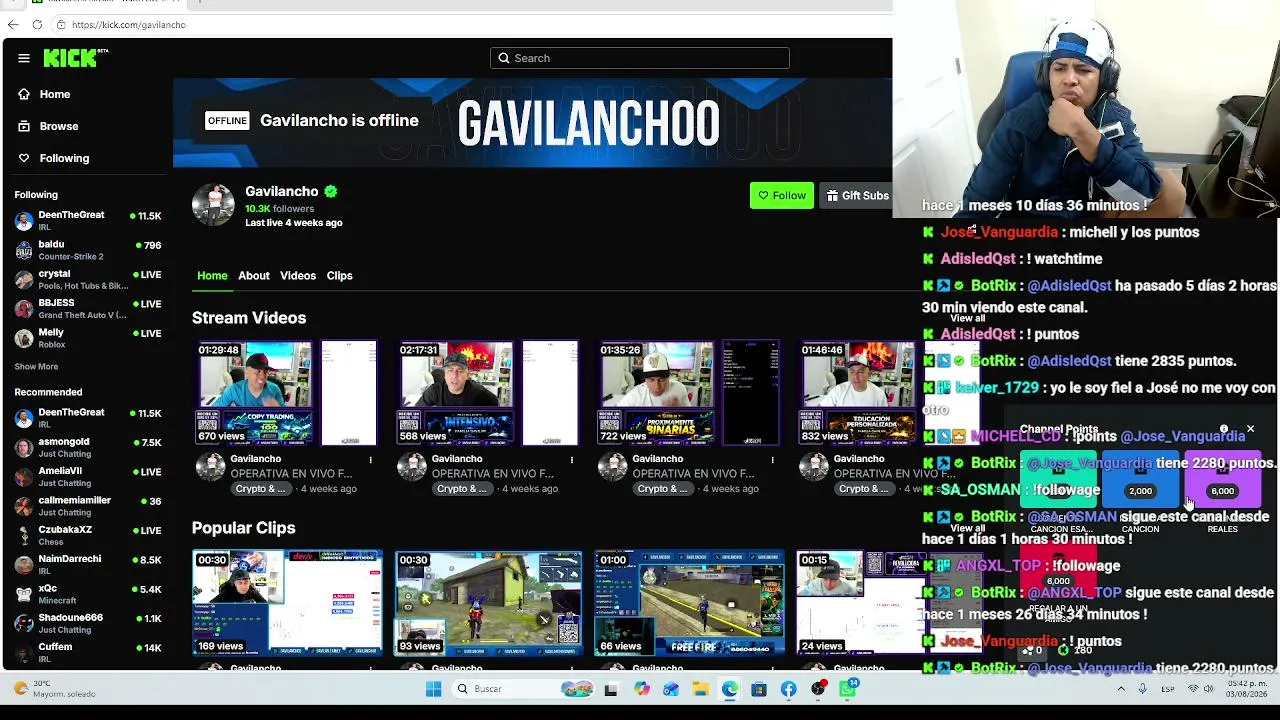Open Microsoft Store from the taskbar

759,689
